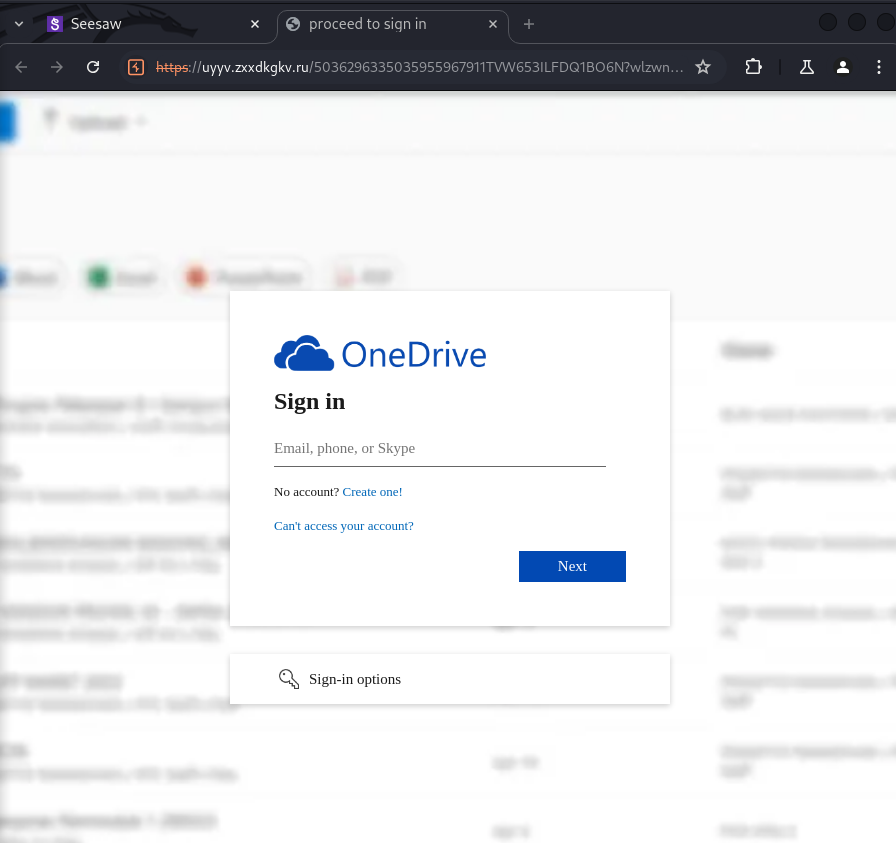Go back to previous page

(21, 67)
